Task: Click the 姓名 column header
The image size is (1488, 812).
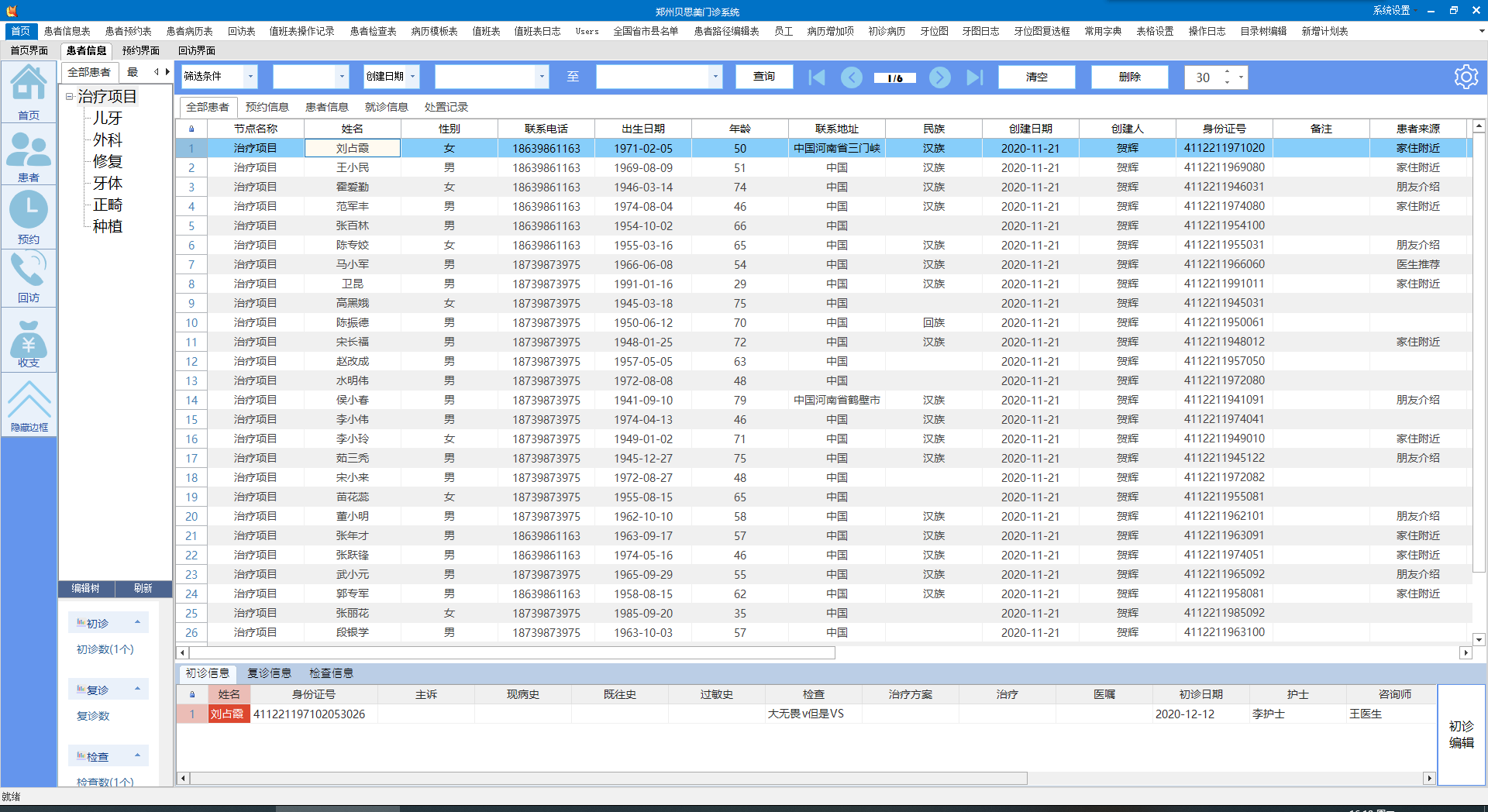Action: 353,129
